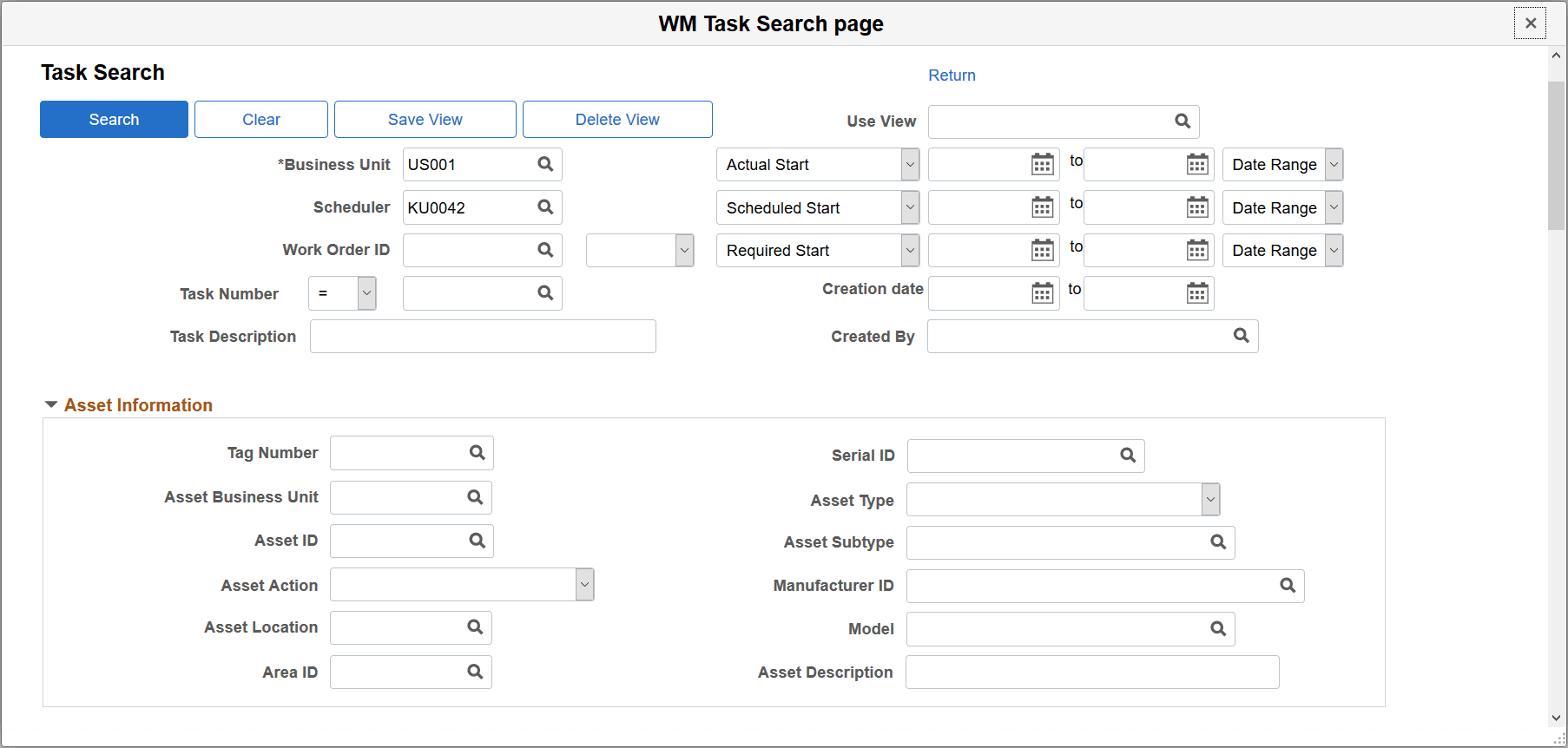Open the Task Number operator dropdown

click(x=342, y=293)
